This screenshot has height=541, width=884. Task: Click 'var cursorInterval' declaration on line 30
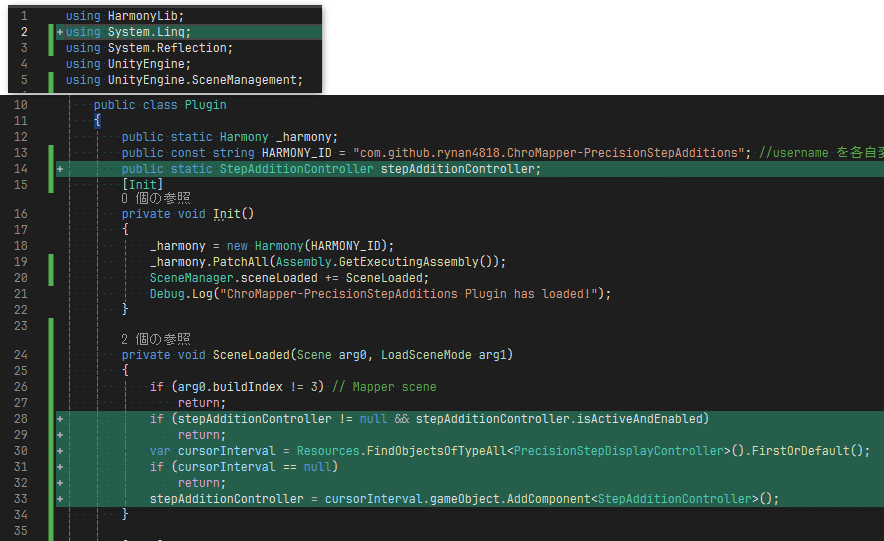213,451
